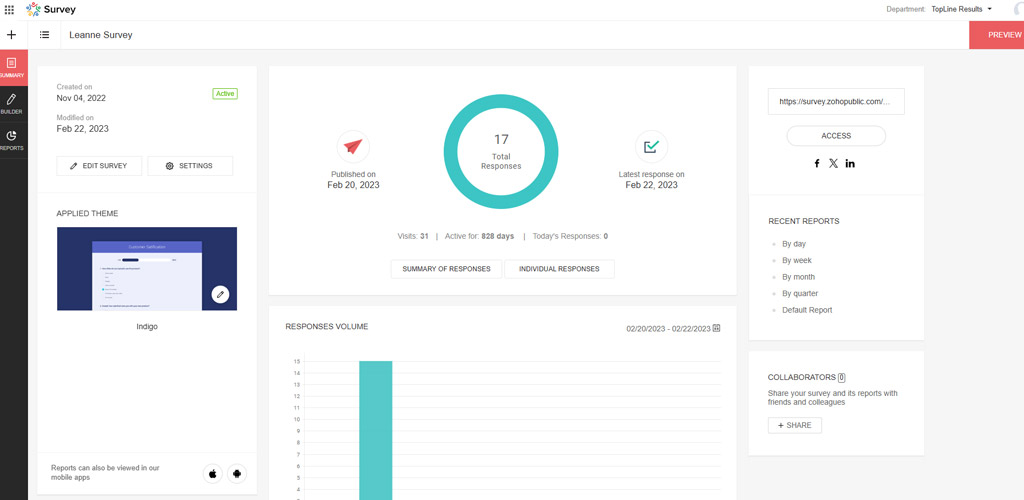This screenshot has height=500, width=1024.
Task: Open Summary of Responses
Action: point(446,269)
